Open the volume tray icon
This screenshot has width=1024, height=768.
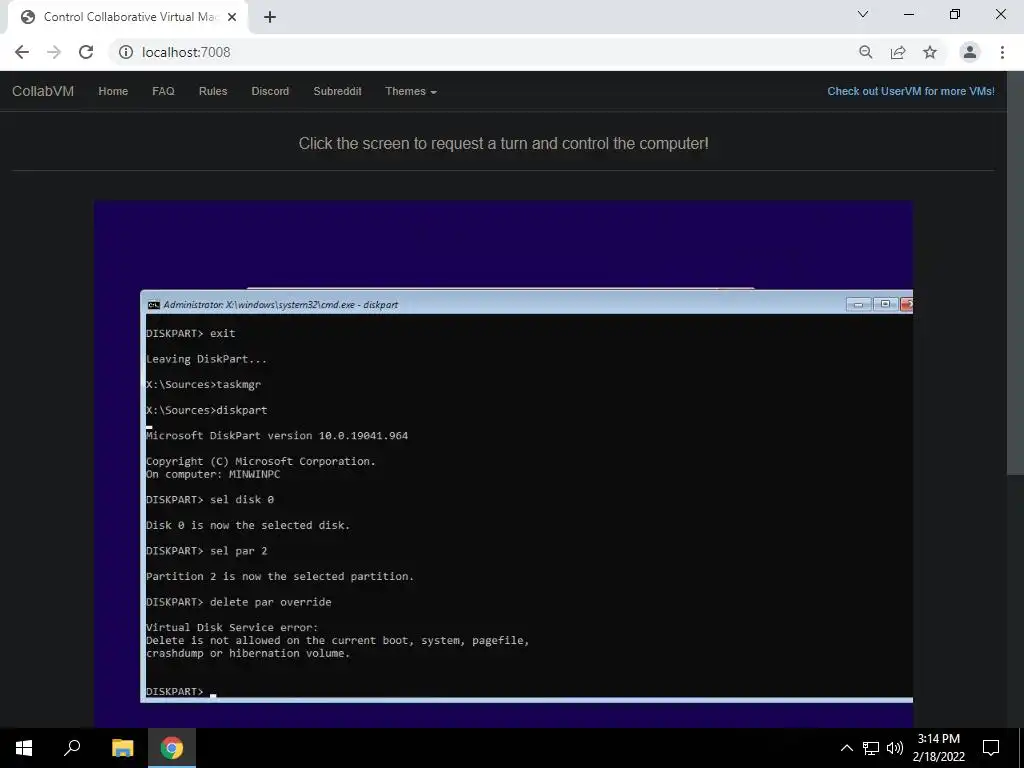[895, 748]
